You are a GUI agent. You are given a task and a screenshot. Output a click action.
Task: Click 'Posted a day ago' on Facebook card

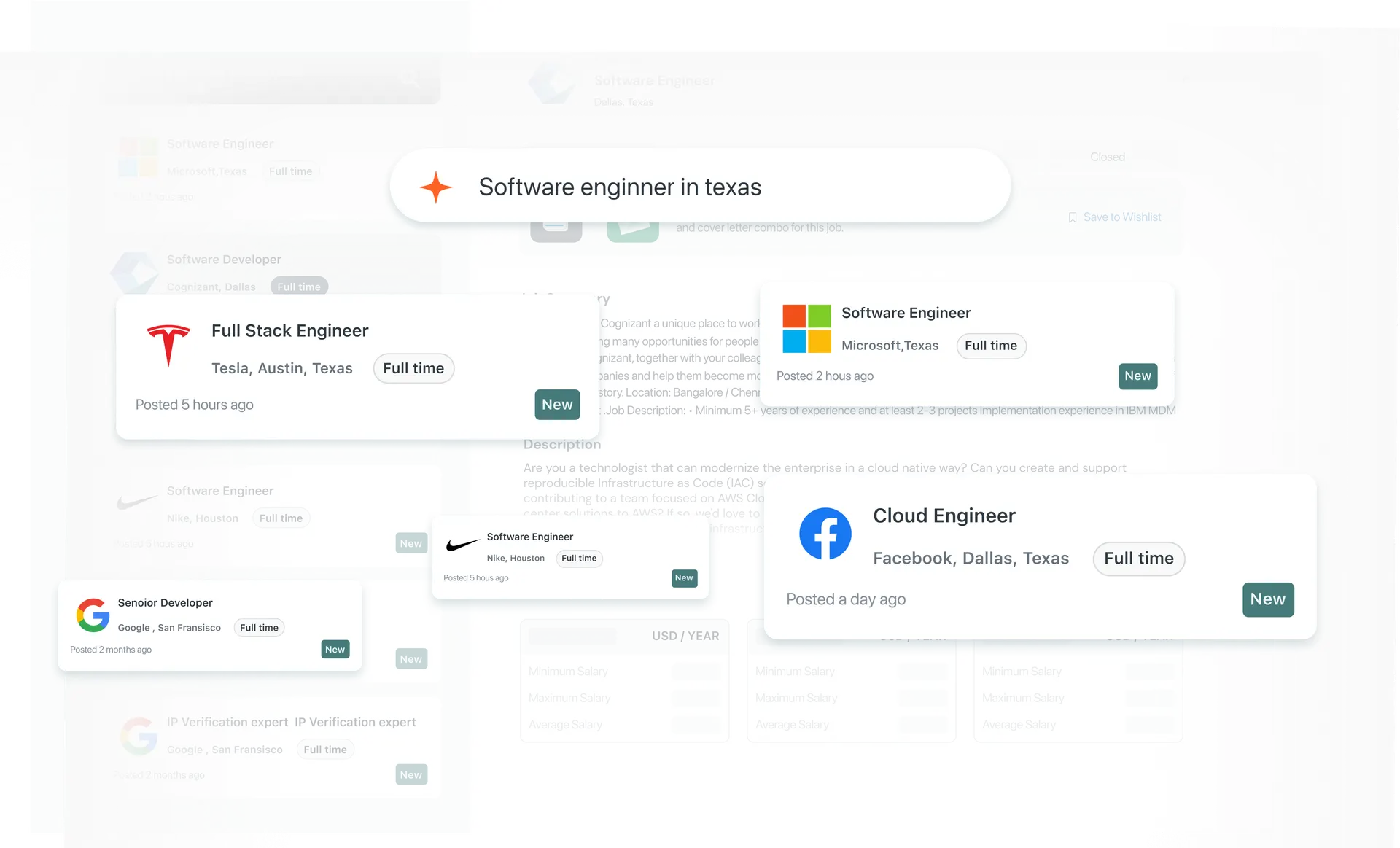[x=846, y=599]
